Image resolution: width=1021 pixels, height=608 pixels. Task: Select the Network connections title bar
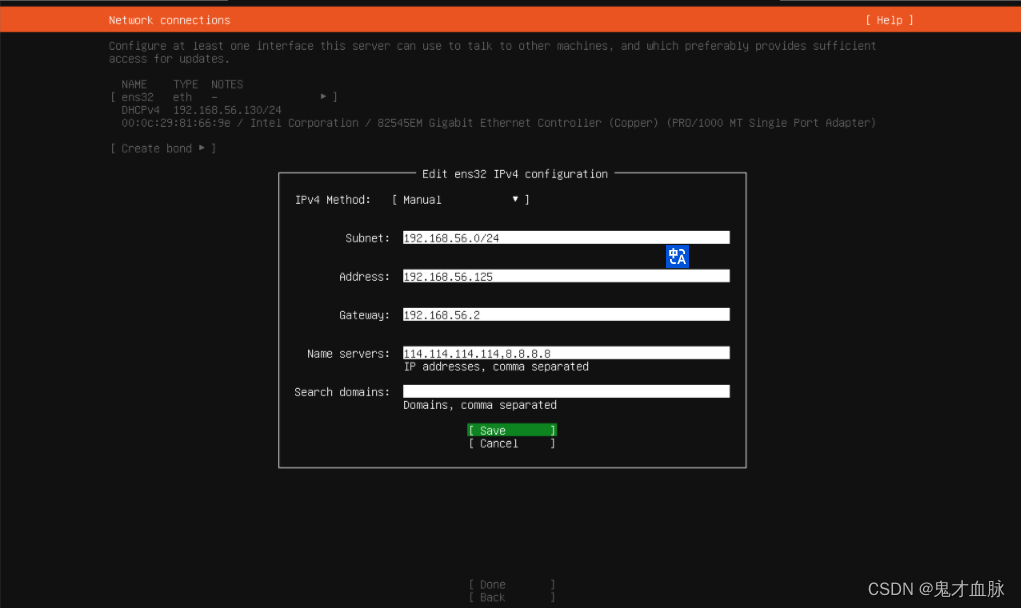[169, 19]
